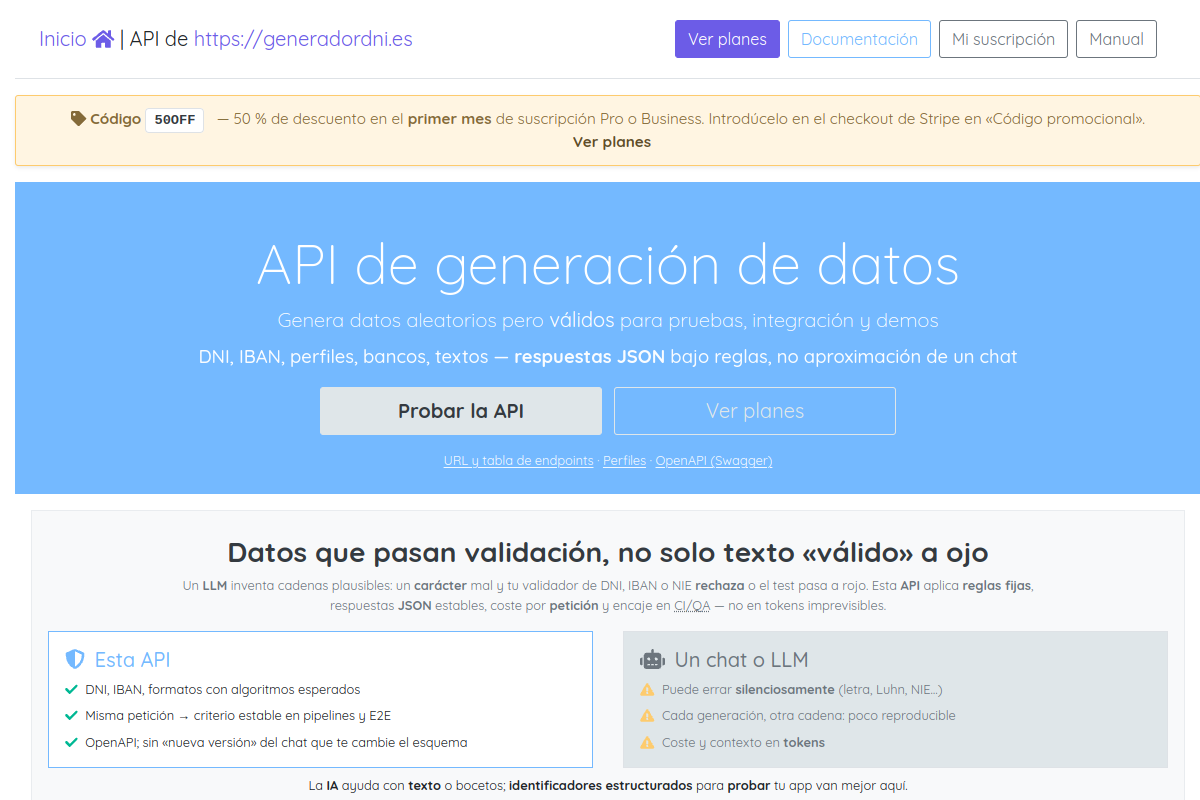This screenshot has height=800, width=1200.
Task: Open URL y tabla de endpoints link
Action: [x=518, y=461]
